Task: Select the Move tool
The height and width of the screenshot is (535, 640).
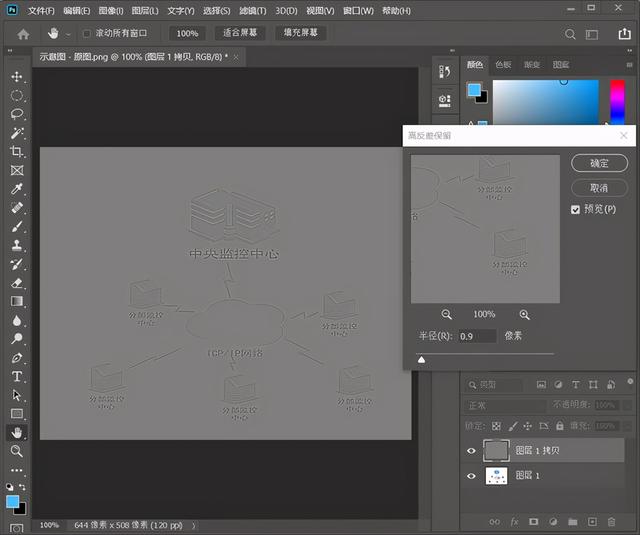Action: pos(17,77)
